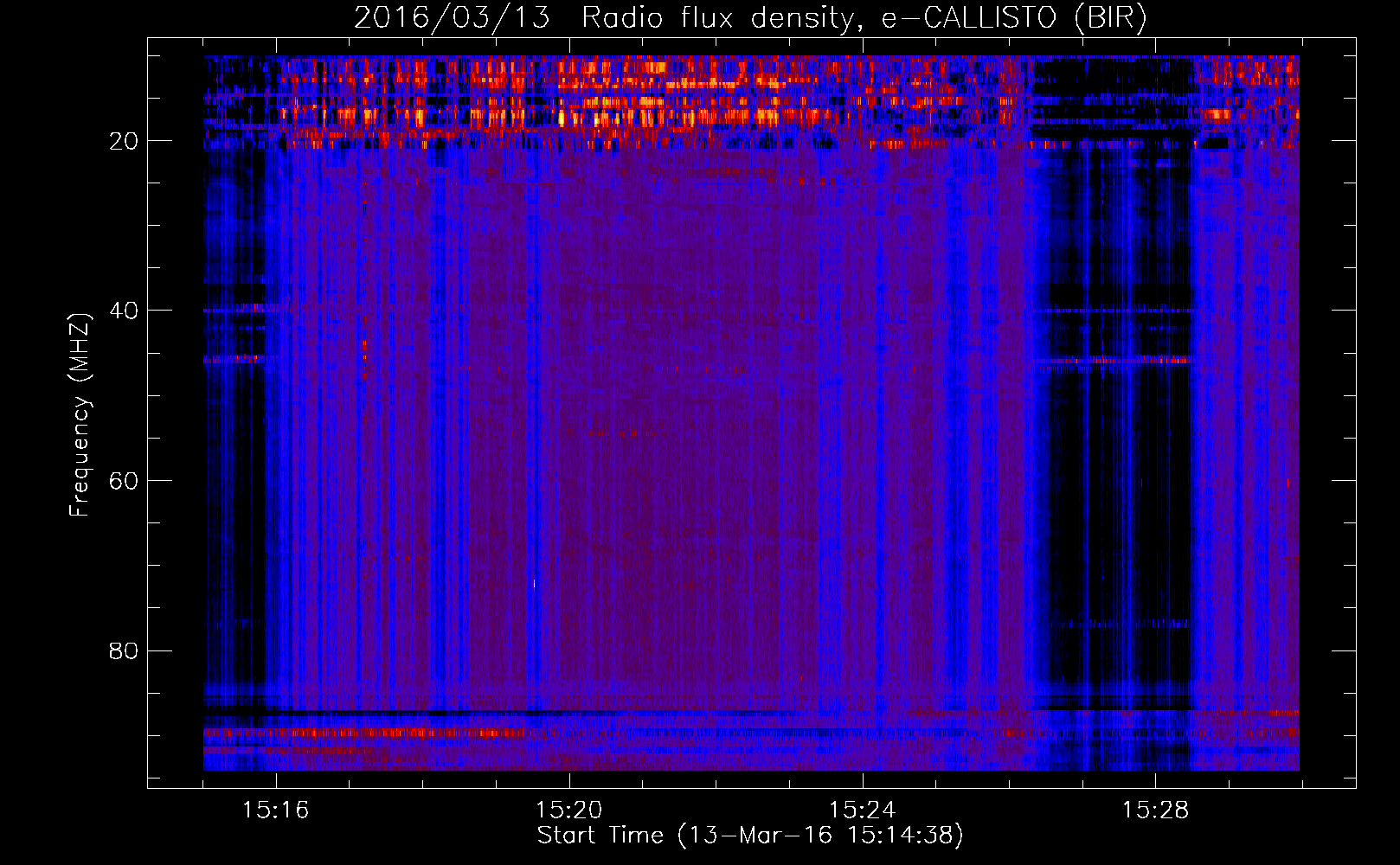Click the "15:20" time tick label
This screenshot has width=1400, height=865.
[x=569, y=811]
